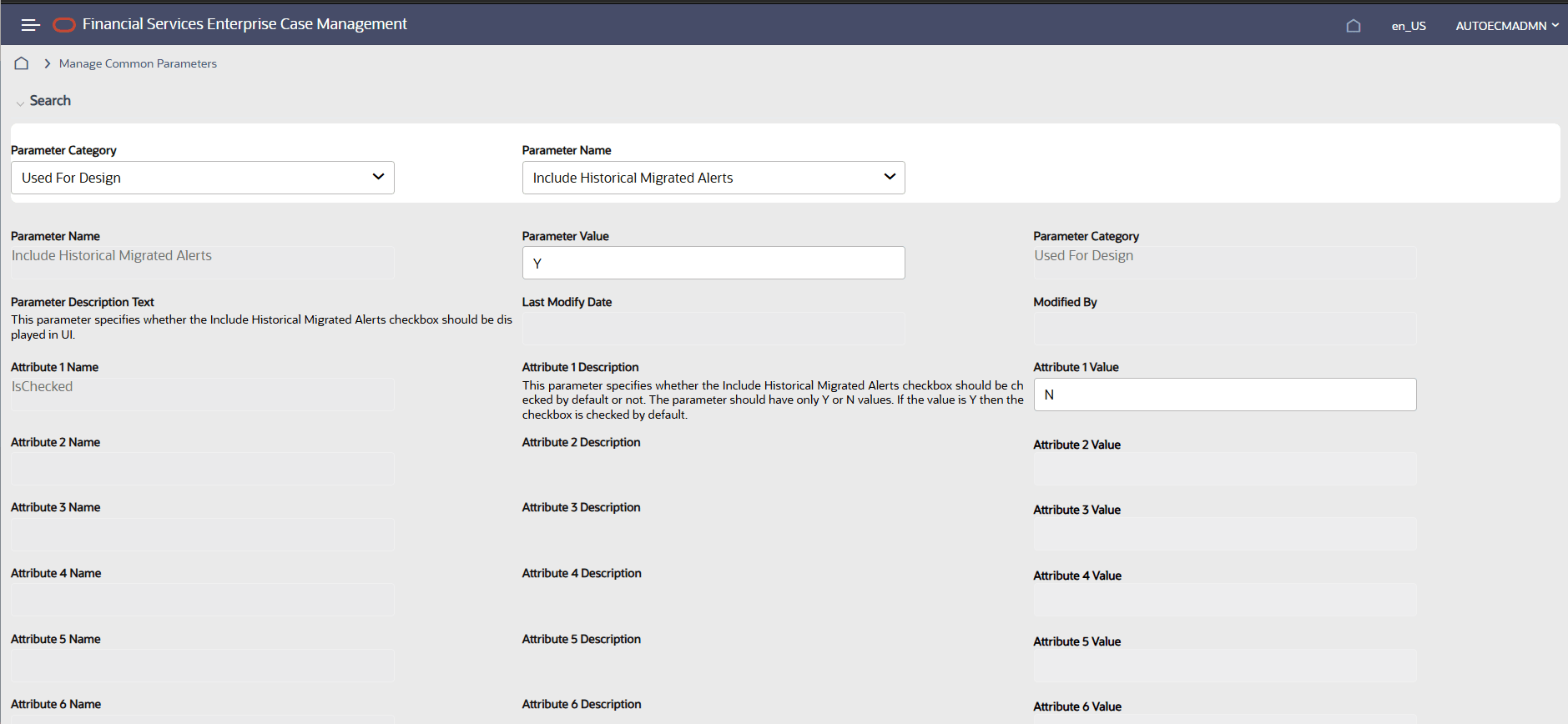Viewport: 1568px width, 724px height.
Task: Click the Parameter Description Text label
Action: pos(83,302)
